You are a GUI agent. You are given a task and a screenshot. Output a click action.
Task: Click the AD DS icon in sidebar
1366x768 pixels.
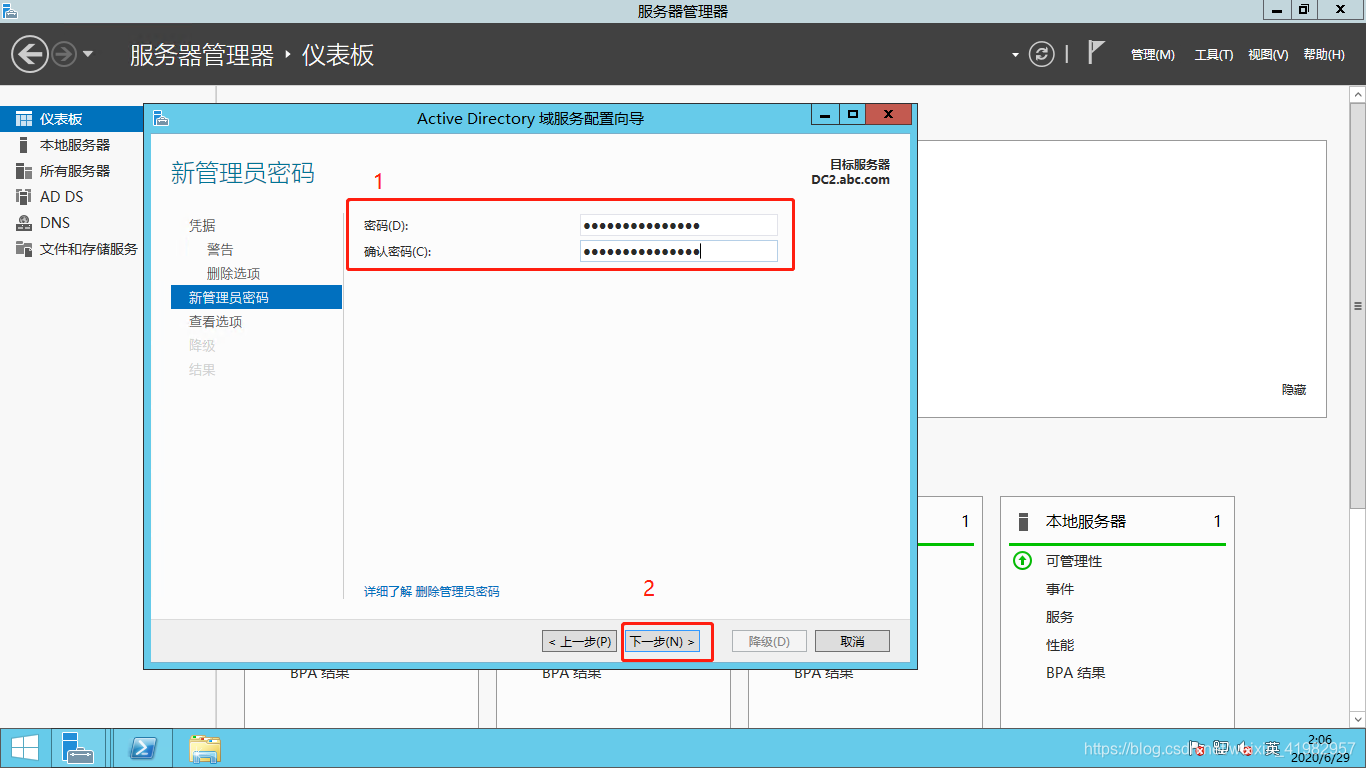pos(24,197)
